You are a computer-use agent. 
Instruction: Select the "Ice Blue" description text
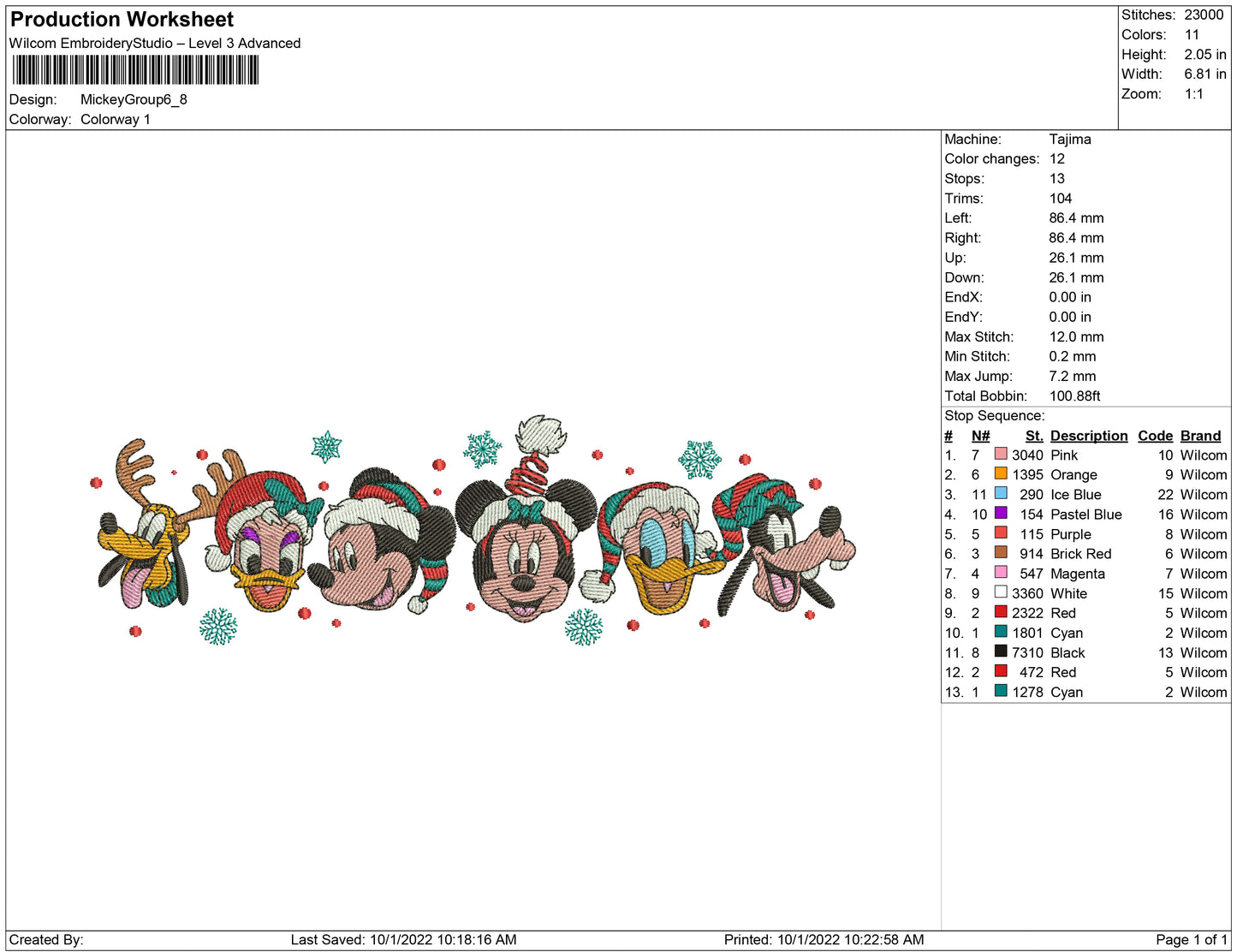pyautogui.click(x=1076, y=495)
